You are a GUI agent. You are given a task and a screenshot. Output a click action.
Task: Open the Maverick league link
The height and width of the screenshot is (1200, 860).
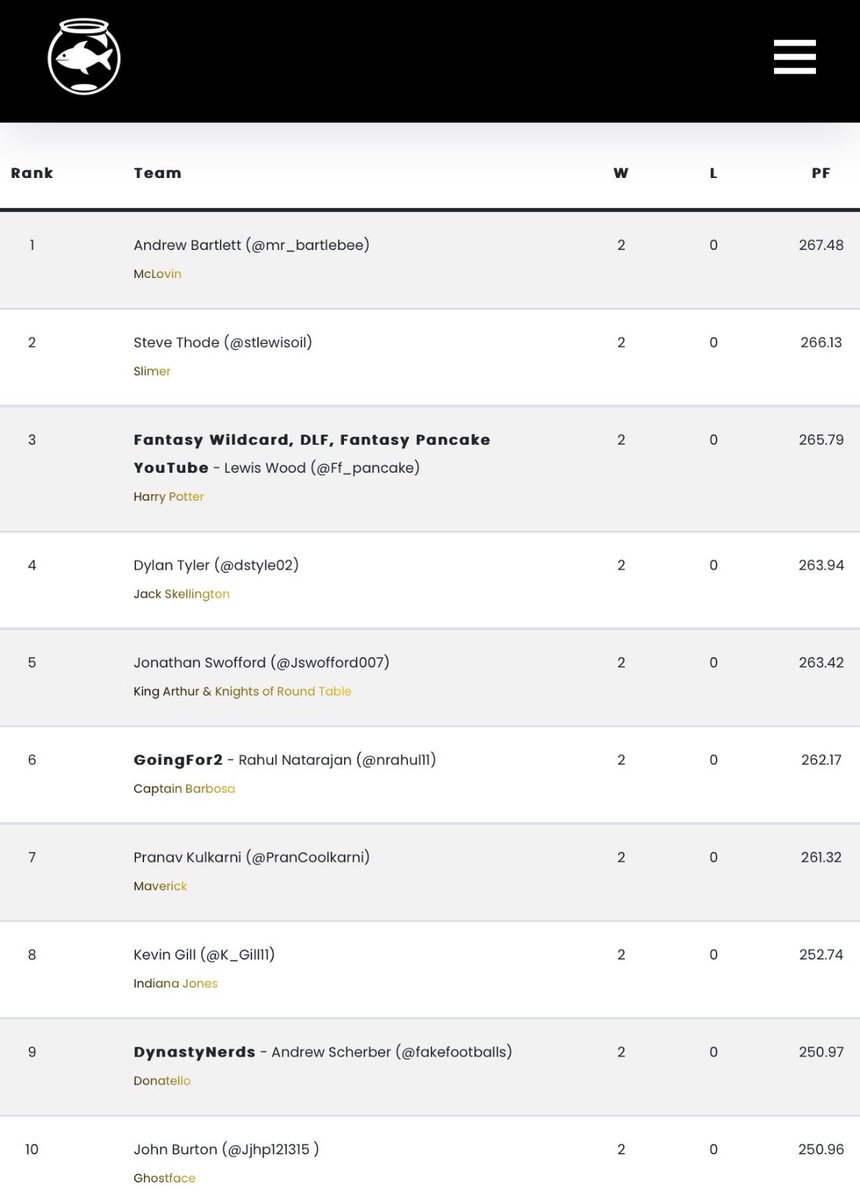[160, 886]
